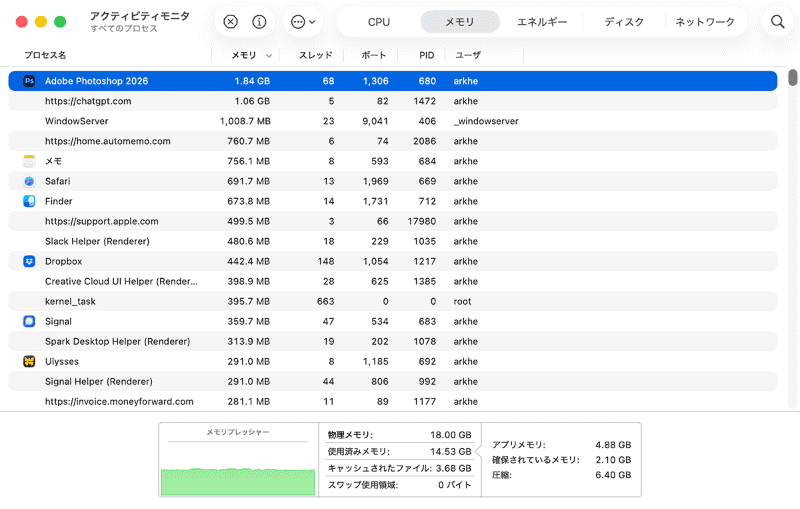Image resolution: width=800 pixels, height=509 pixels.
Task: Click キャッシュされたファイル 3.68 GB entry
Action: [x=399, y=468]
